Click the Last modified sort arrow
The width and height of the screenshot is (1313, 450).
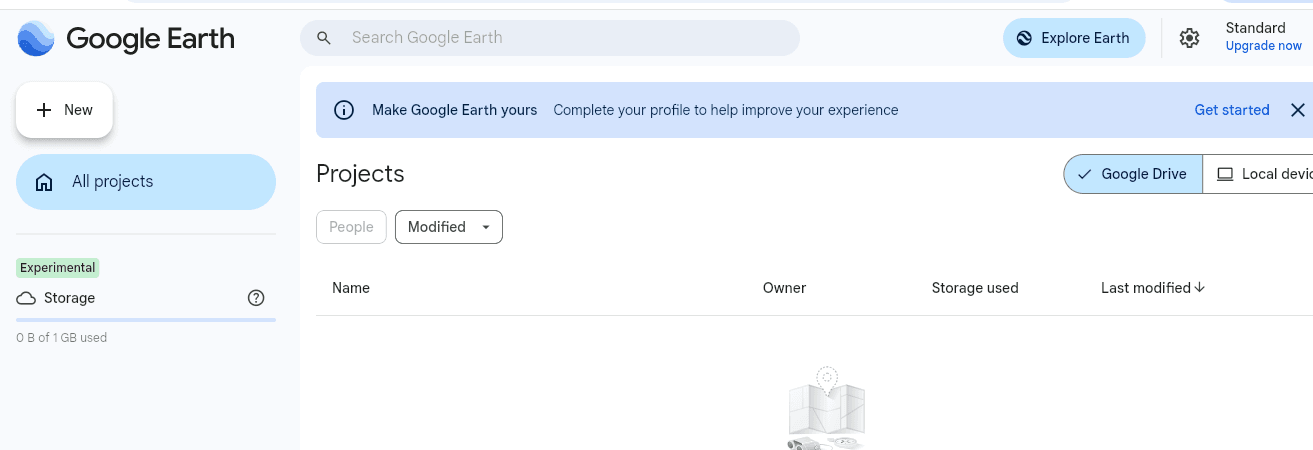(1200, 287)
